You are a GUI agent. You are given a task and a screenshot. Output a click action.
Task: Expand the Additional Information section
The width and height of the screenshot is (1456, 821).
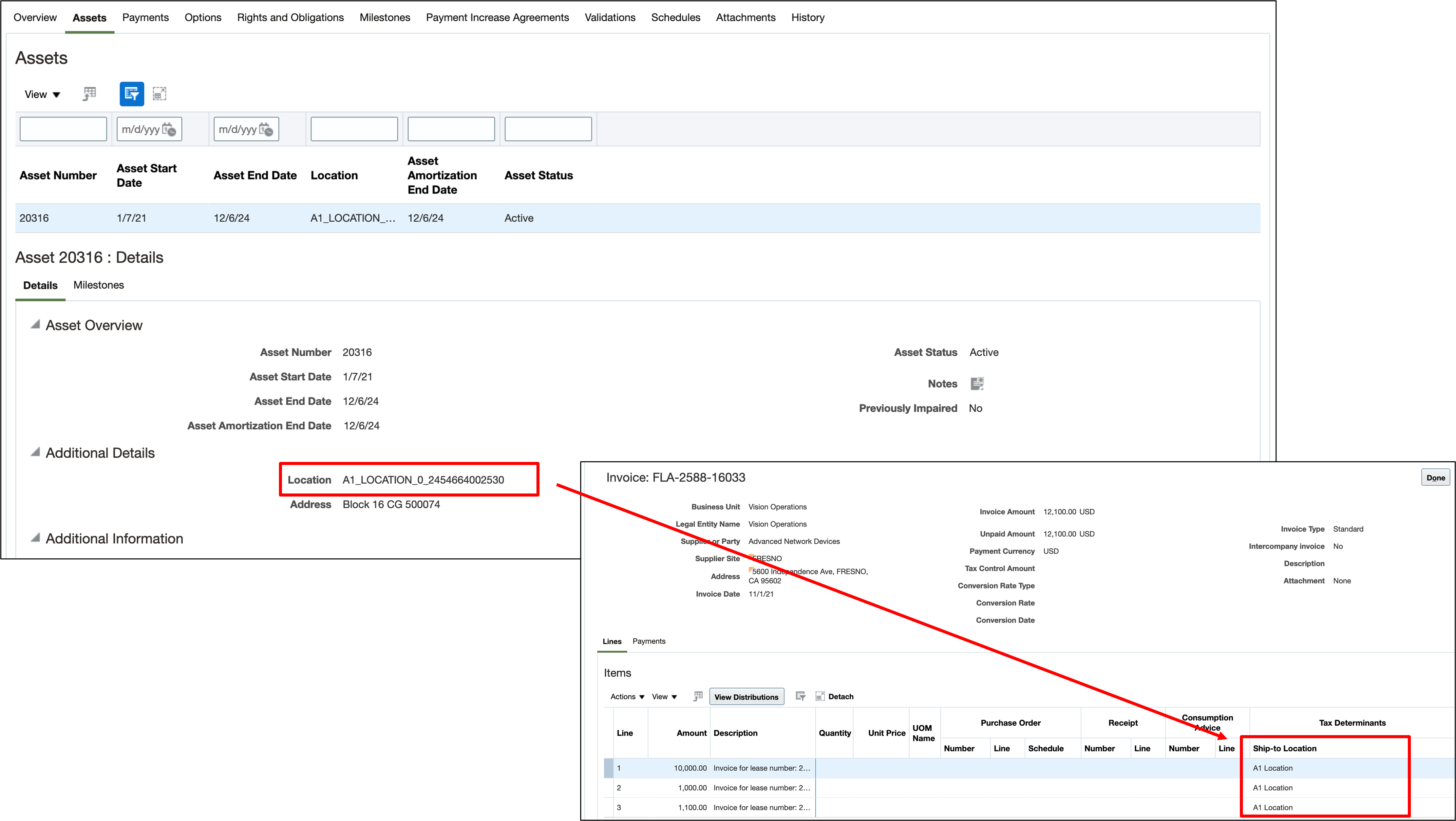[x=36, y=538]
